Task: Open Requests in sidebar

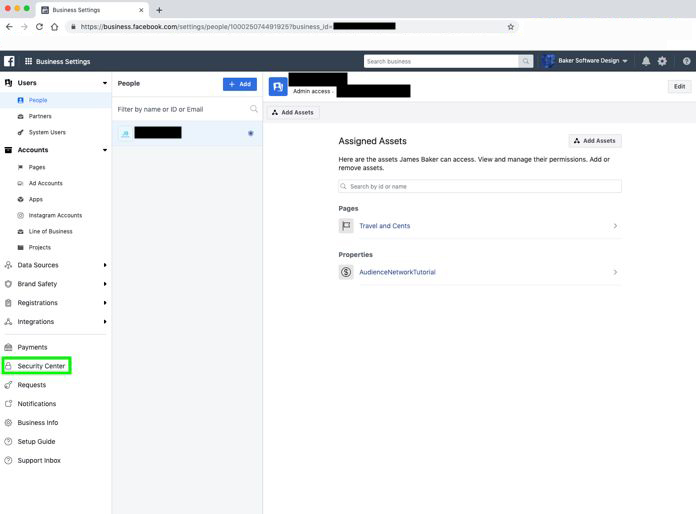Action: [x=32, y=385]
